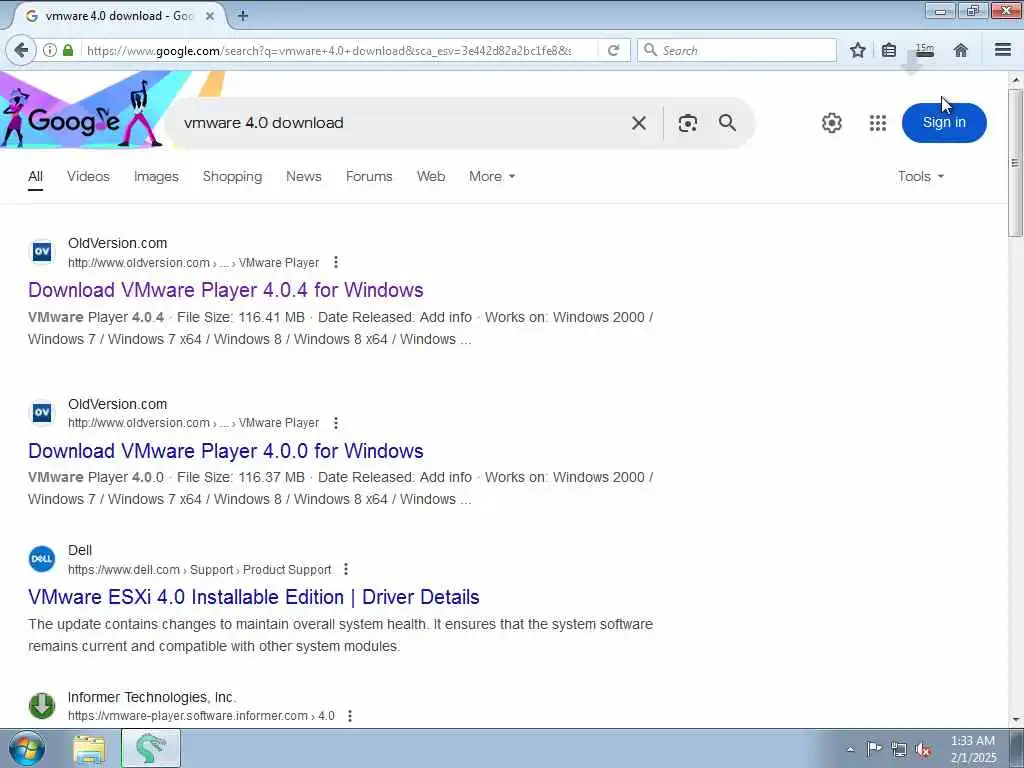This screenshot has height=768, width=1024.
Task: Open Download VMware Player 4.0.0 for Windows
Action: tap(225, 451)
